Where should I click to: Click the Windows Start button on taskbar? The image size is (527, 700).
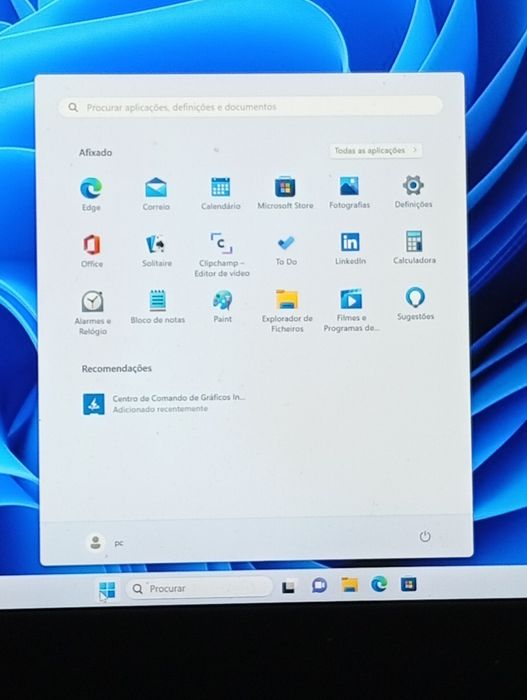pos(107,589)
